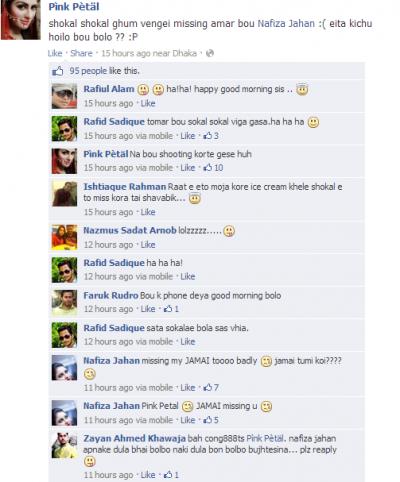Click the 3 likes thumb icon on Rafid's comment
400x482 pixels.
click(208, 136)
